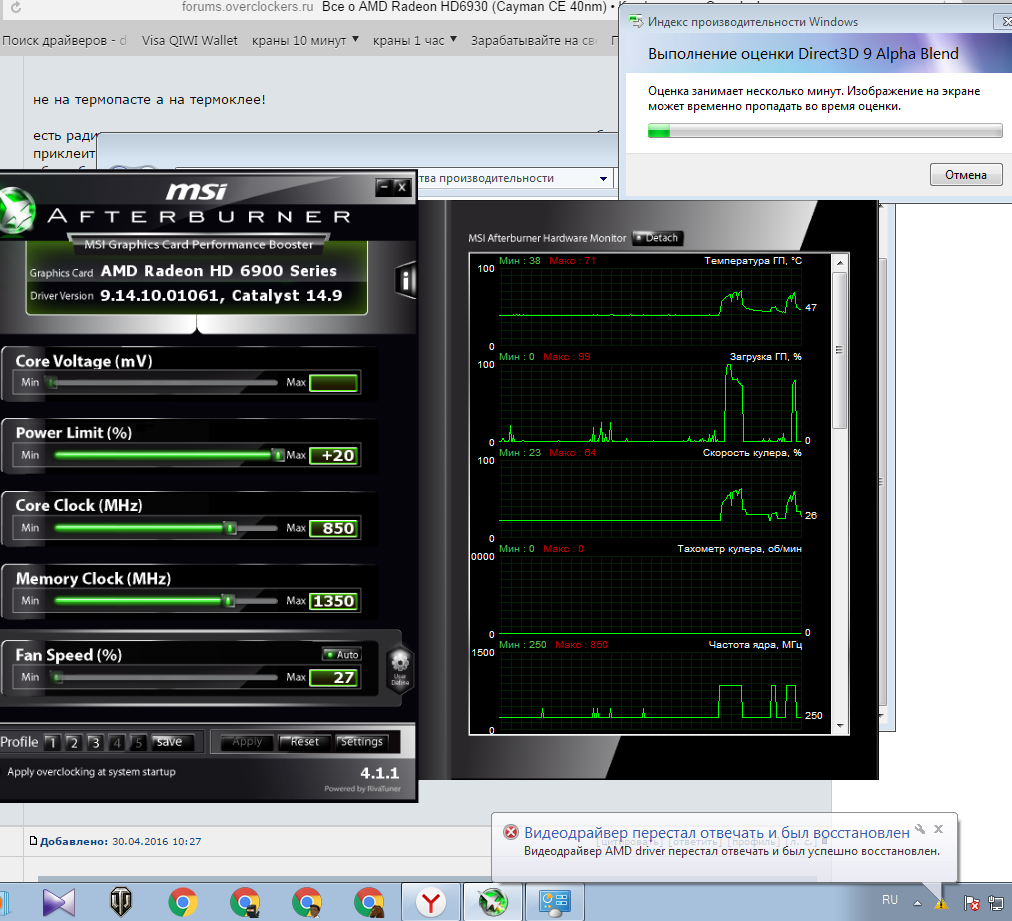The width and height of the screenshot is (1012, 921).
Task: Click the Частота ядра graph
Action: point(649,691)
